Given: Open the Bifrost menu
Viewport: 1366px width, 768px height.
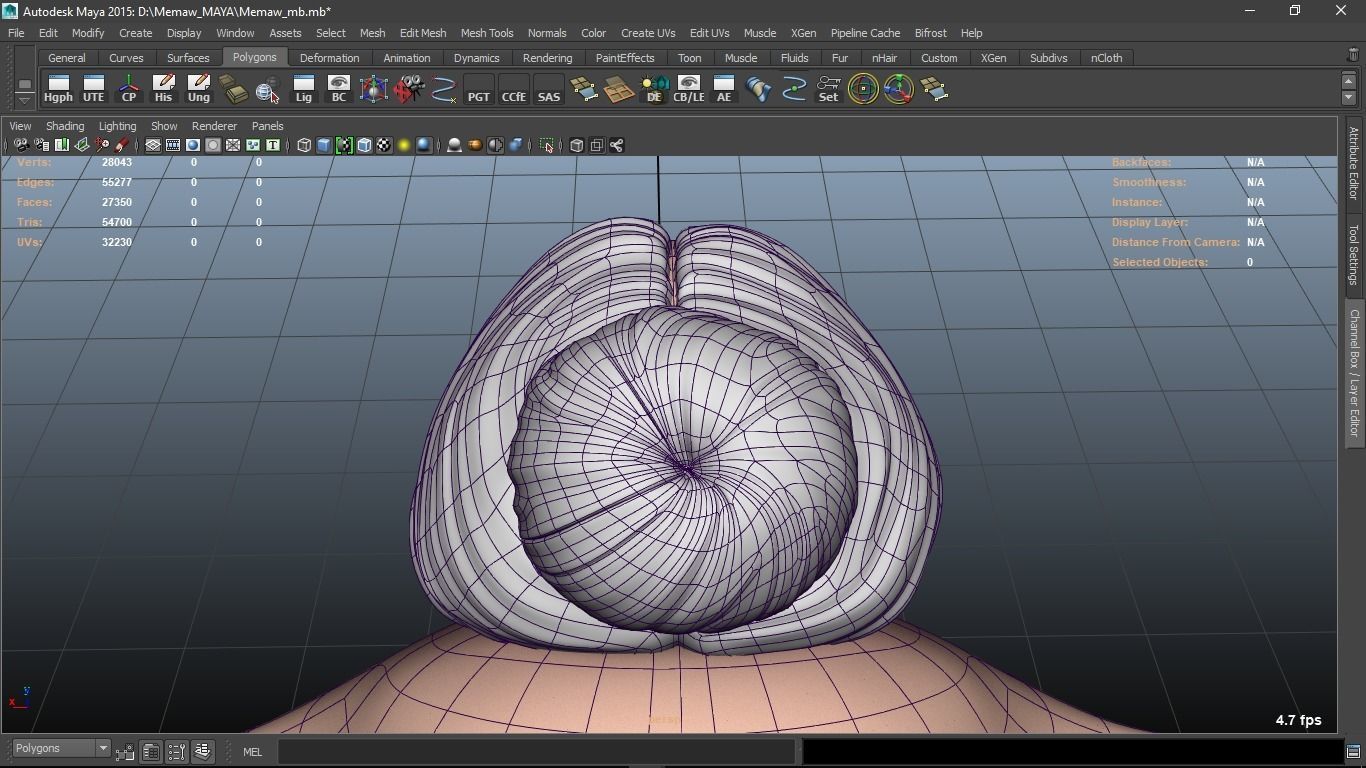Looking at the screenshot, I should tap(930, 33).
